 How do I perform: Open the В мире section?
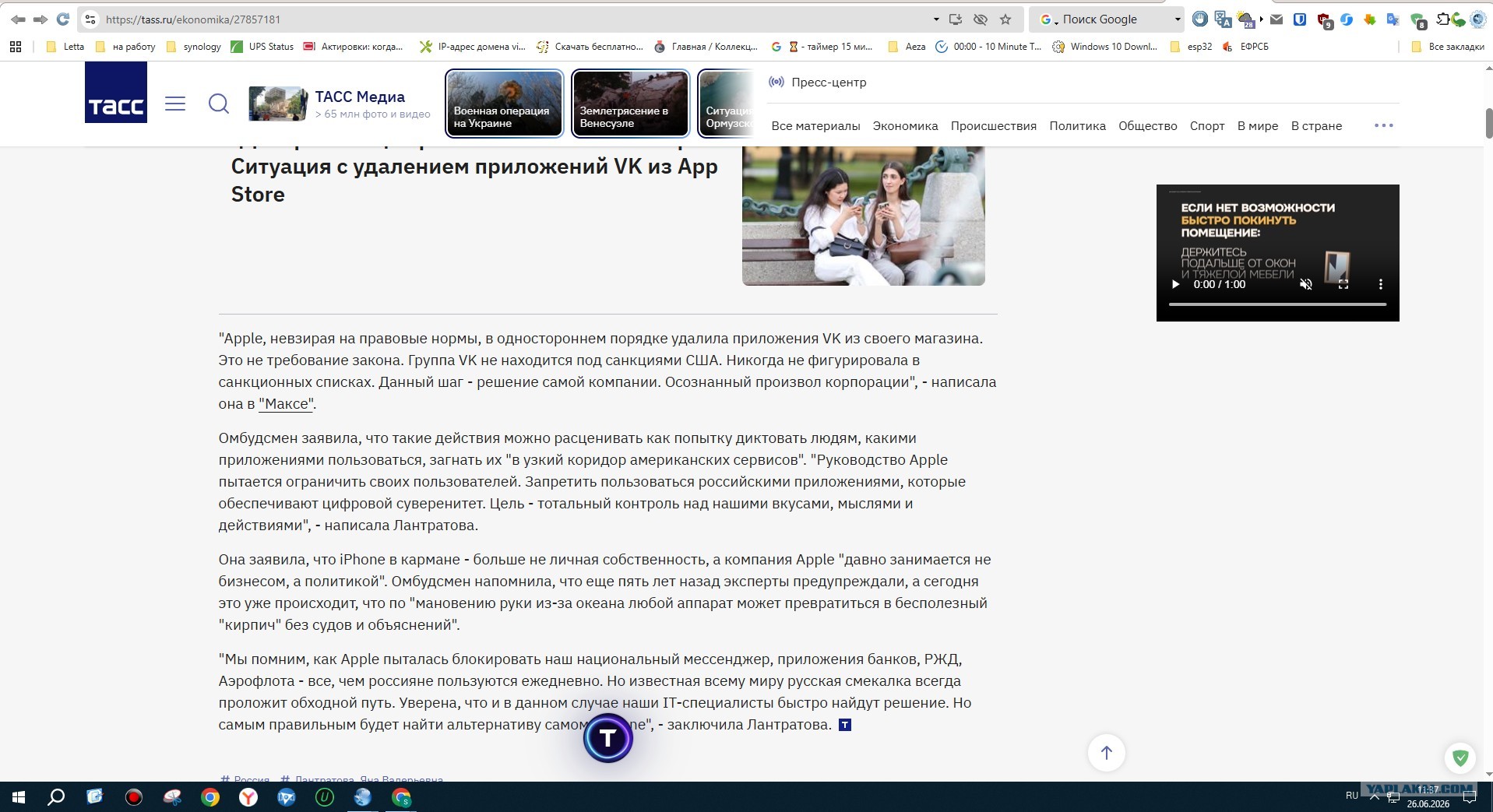click(1258, 126)
